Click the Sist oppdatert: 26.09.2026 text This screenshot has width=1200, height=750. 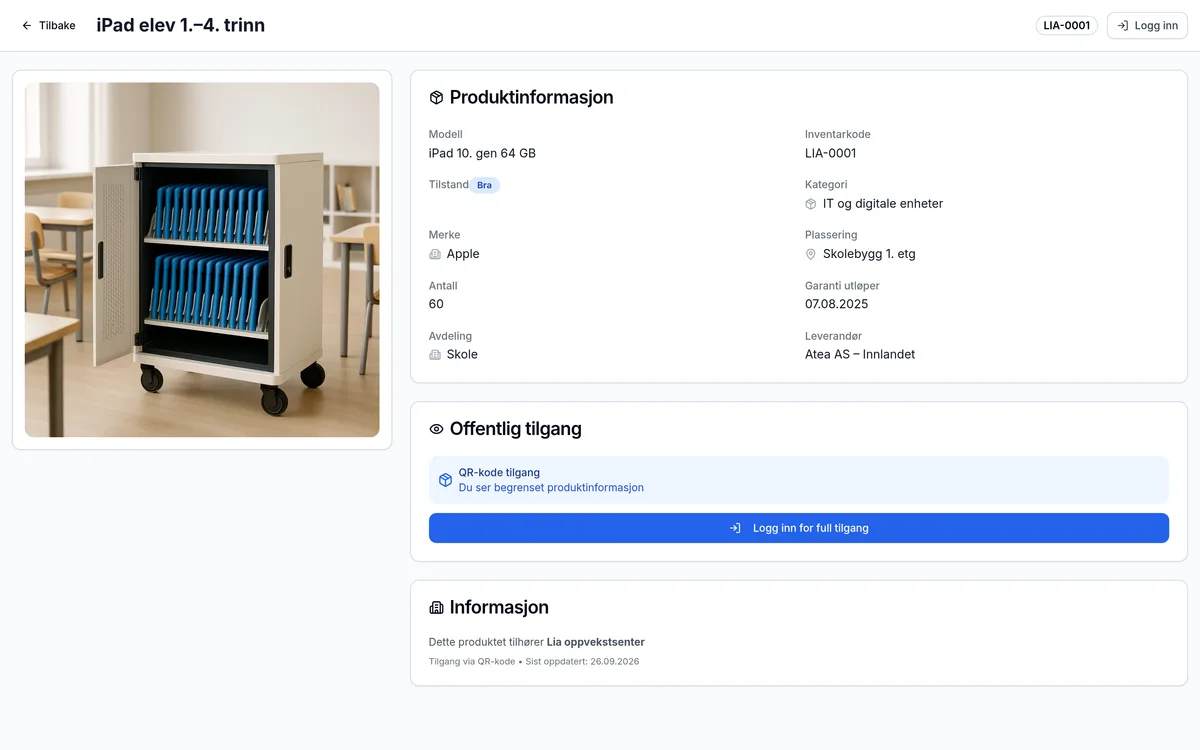[582, 662]
